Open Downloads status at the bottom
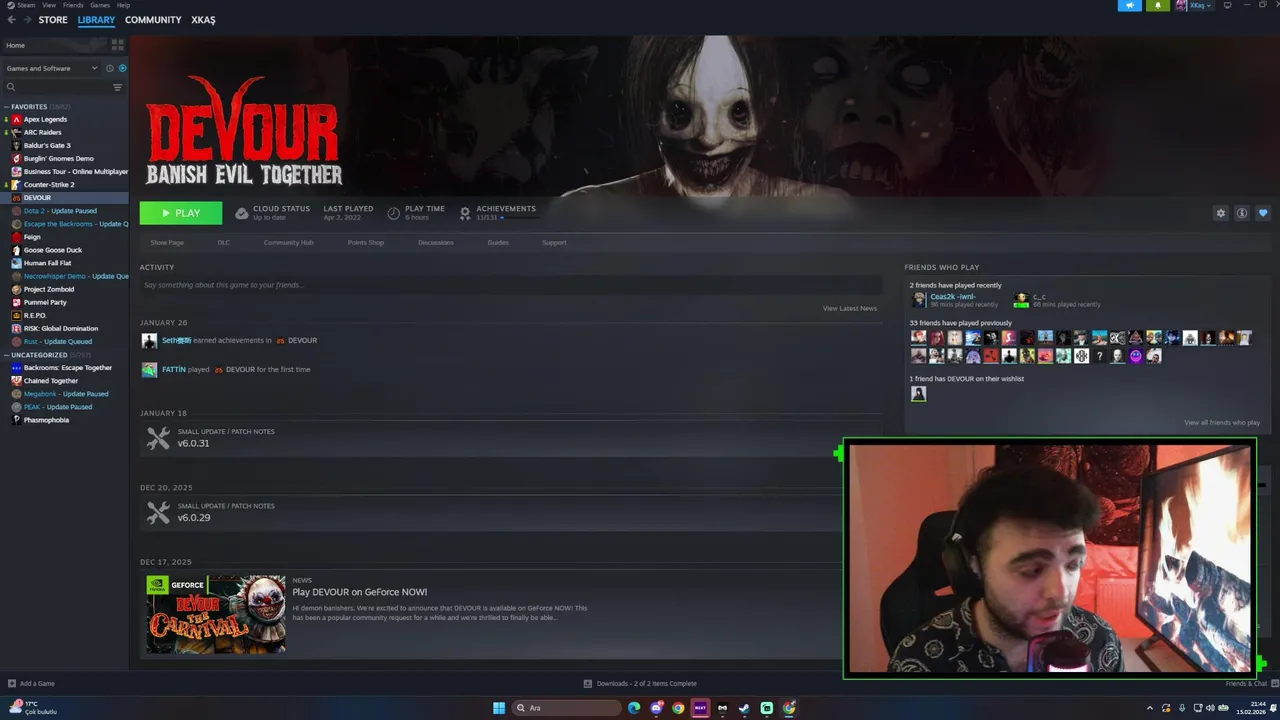 pos(640,684)
